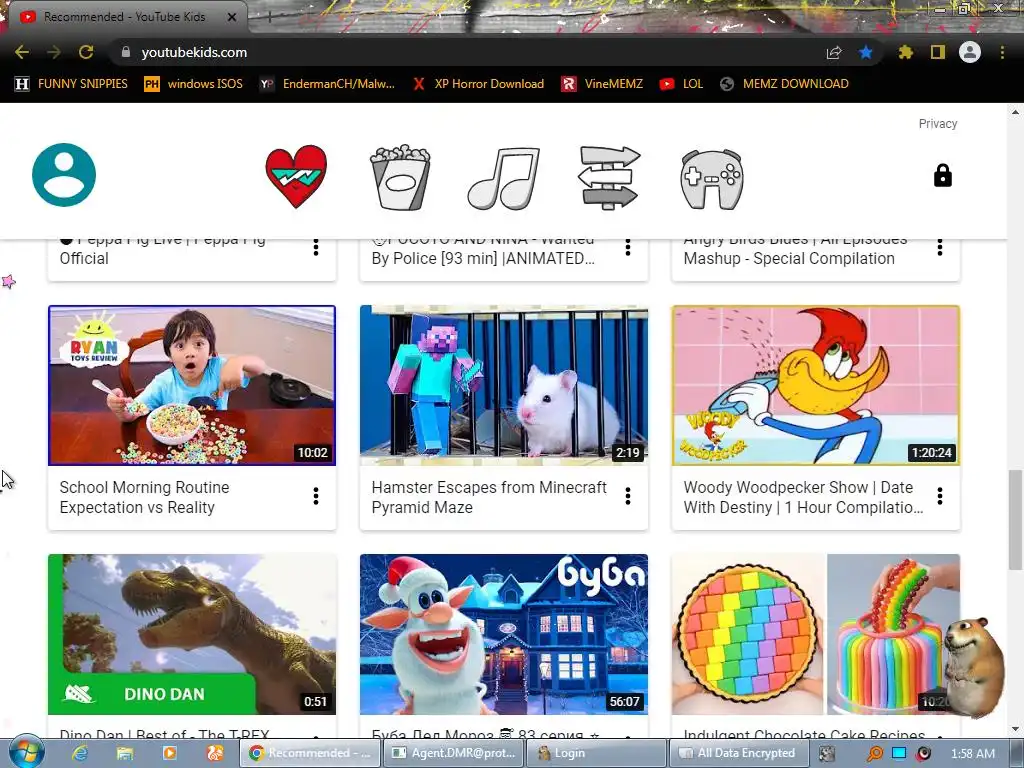
Task: Open options for School Morning Routine video
Action: tap(316, 496)
